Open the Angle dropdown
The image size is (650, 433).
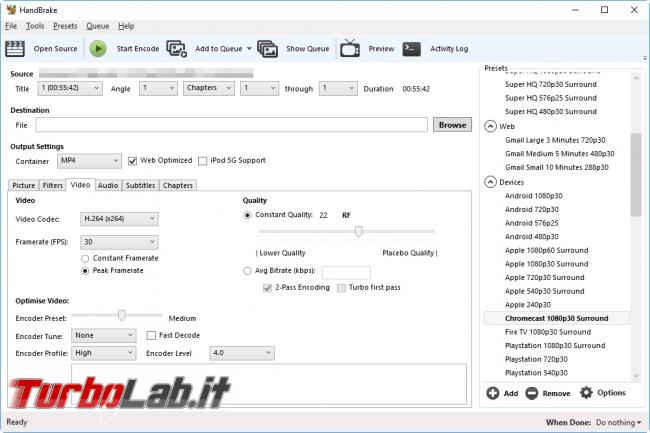158,88
